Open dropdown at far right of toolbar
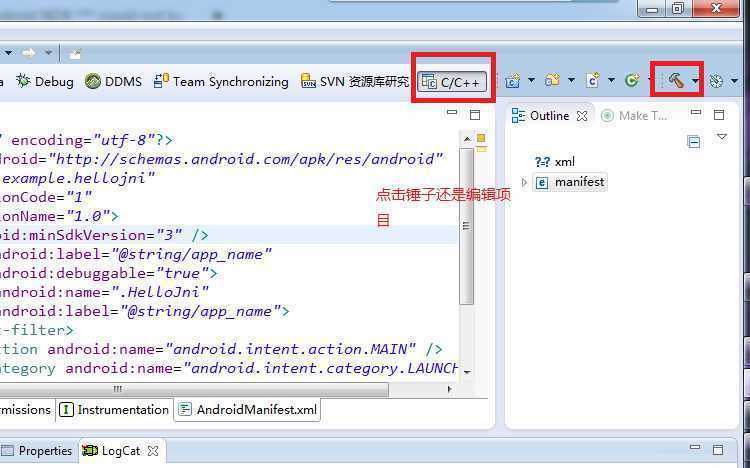The width and height of the screenshot is (750, 468). pos(735,81)
